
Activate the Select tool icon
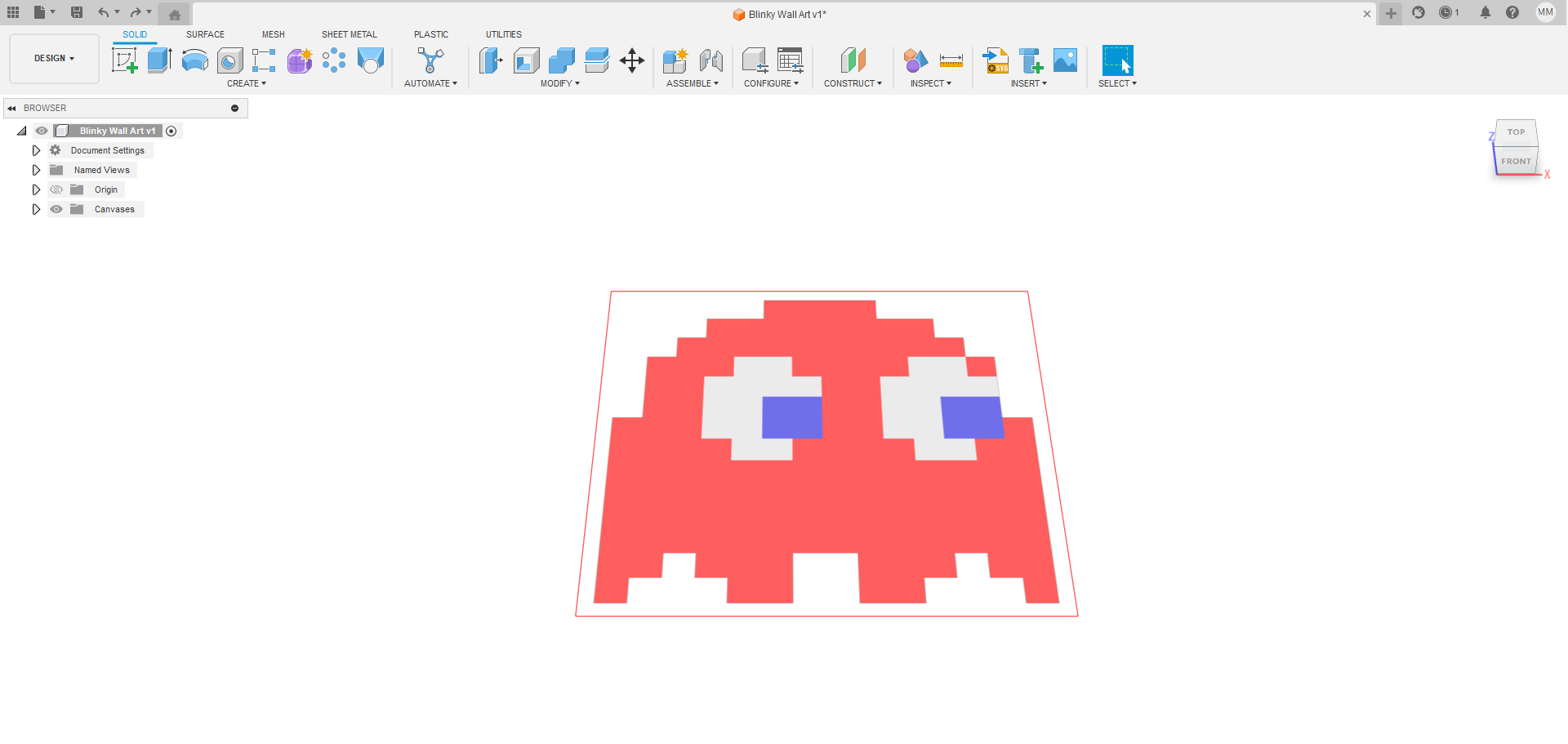(1117, 60)
